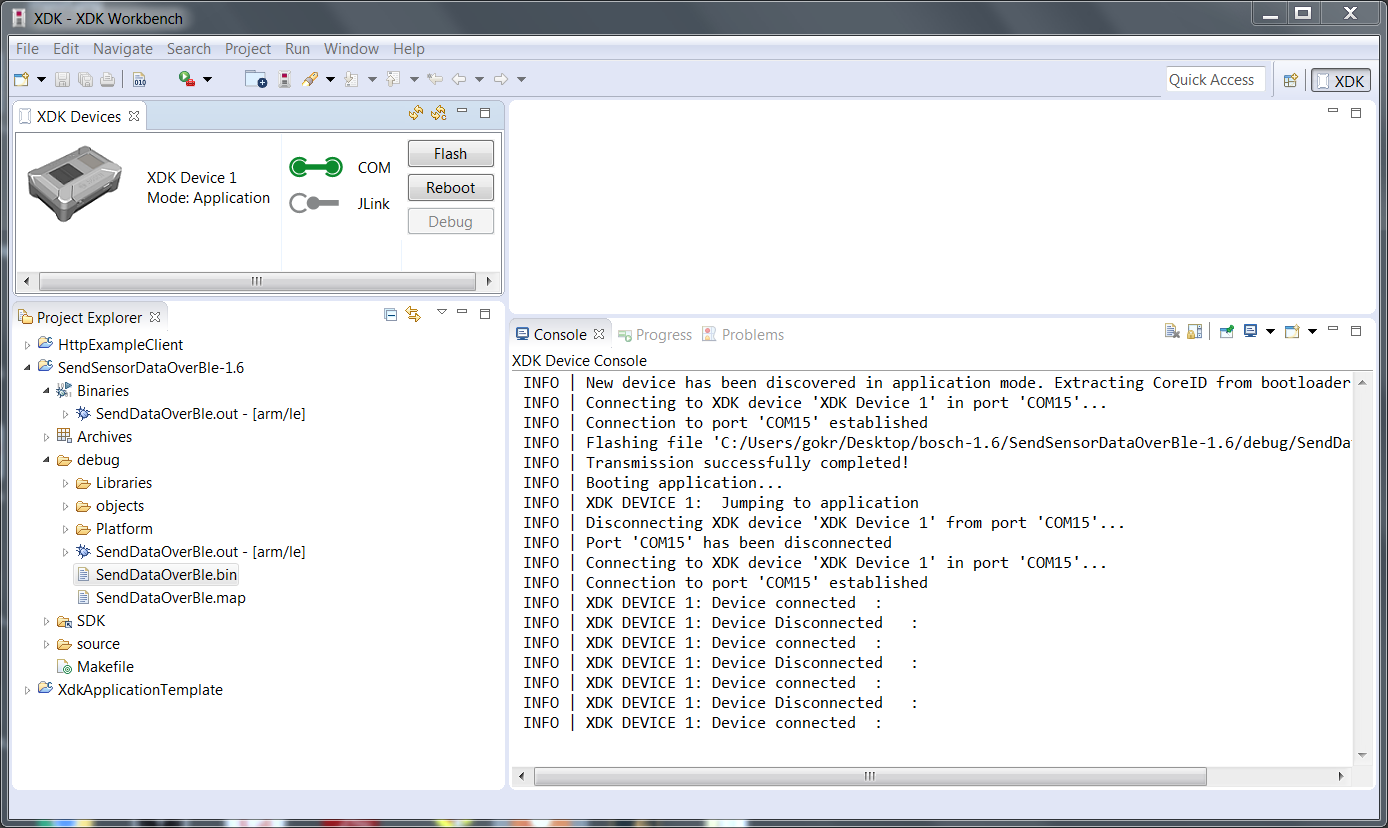Click the New wizard toolbar icon
This screenshot has height=828, width=1388.
click(x=22, y=79)
